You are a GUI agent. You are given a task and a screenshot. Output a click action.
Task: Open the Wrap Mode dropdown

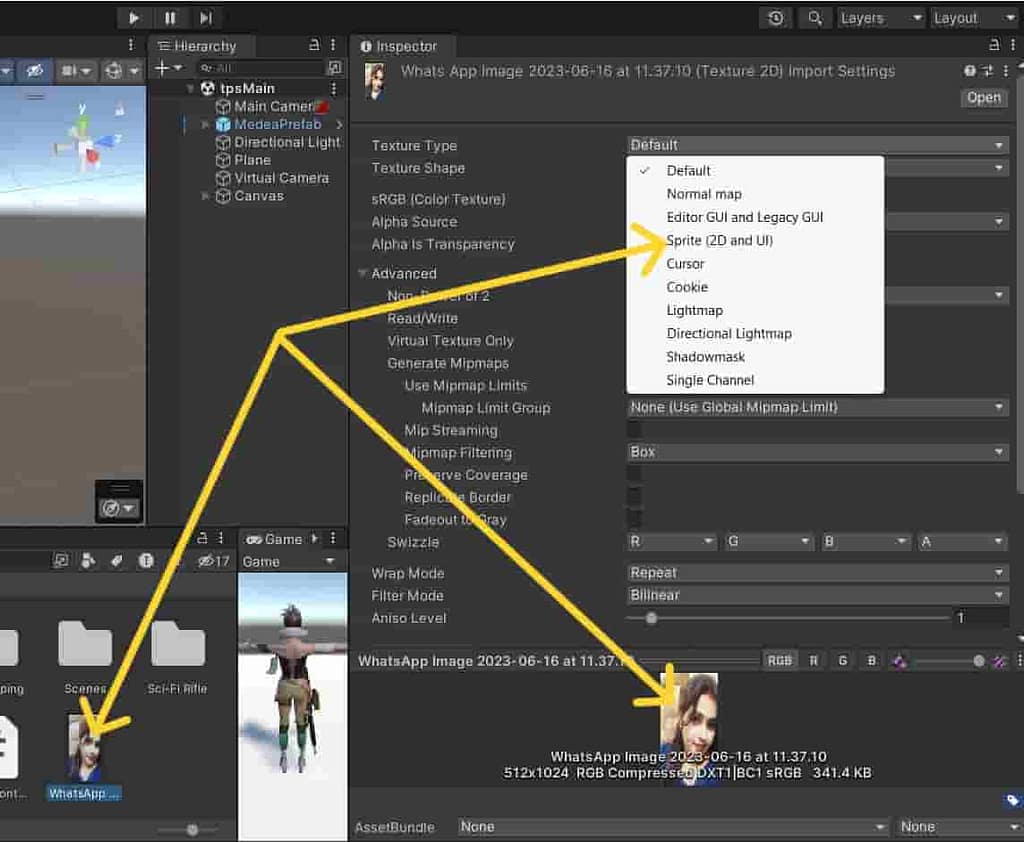pyautogui.click(x=816, y=573)
